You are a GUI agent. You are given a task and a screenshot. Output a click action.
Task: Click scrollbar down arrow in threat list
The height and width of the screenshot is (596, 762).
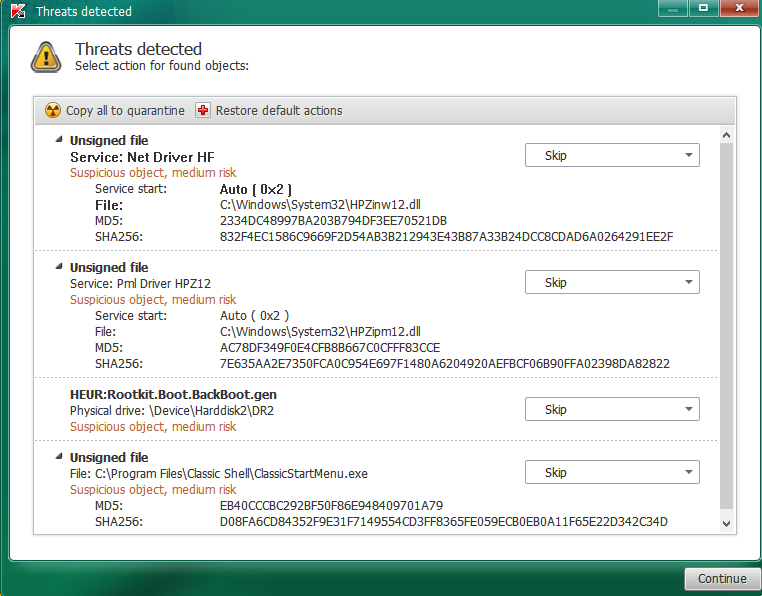(x=727, y=523)
